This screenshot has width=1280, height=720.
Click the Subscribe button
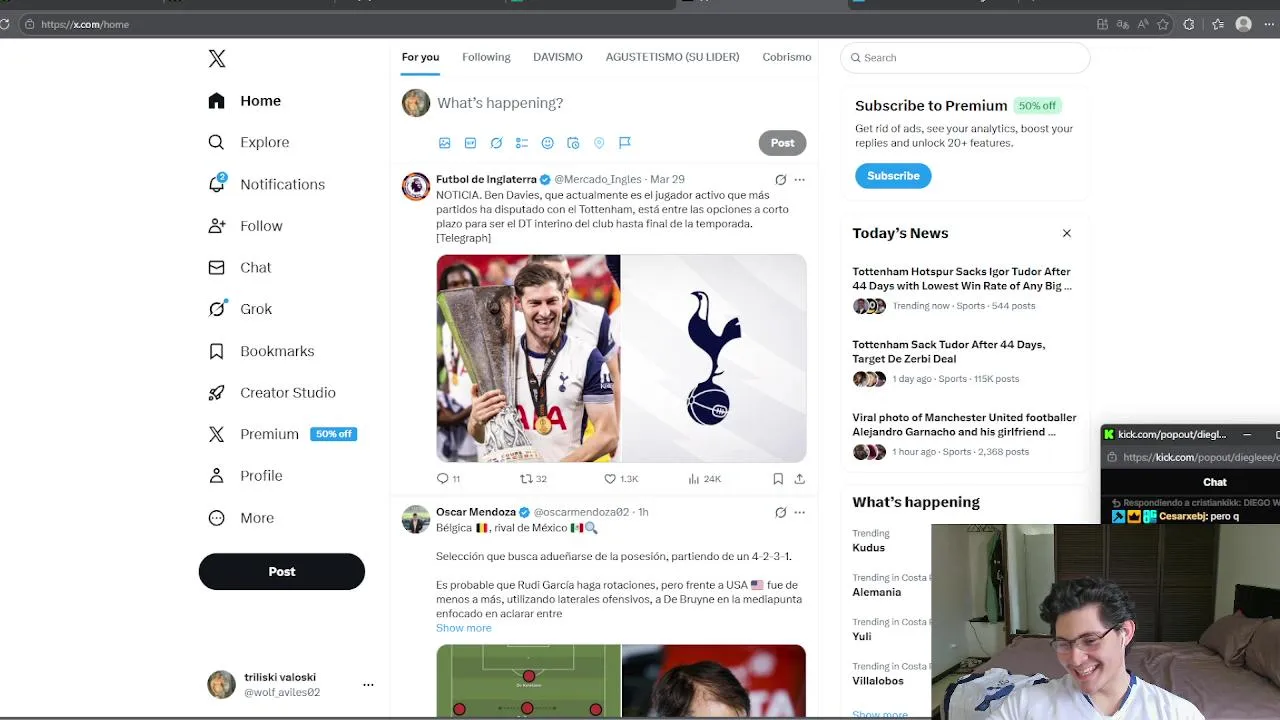tap(893, 176)
